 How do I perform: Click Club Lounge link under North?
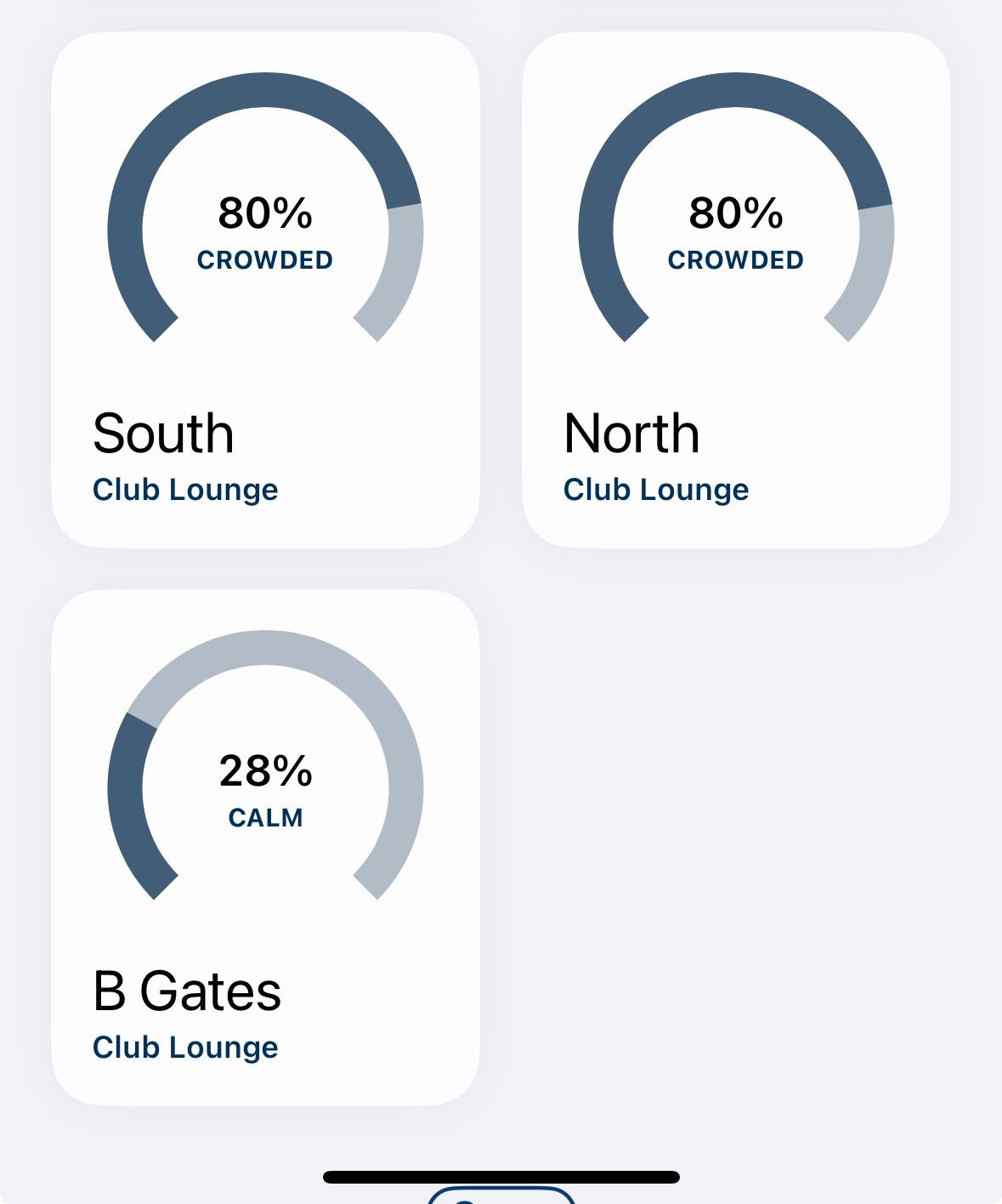tap(656, 490)
